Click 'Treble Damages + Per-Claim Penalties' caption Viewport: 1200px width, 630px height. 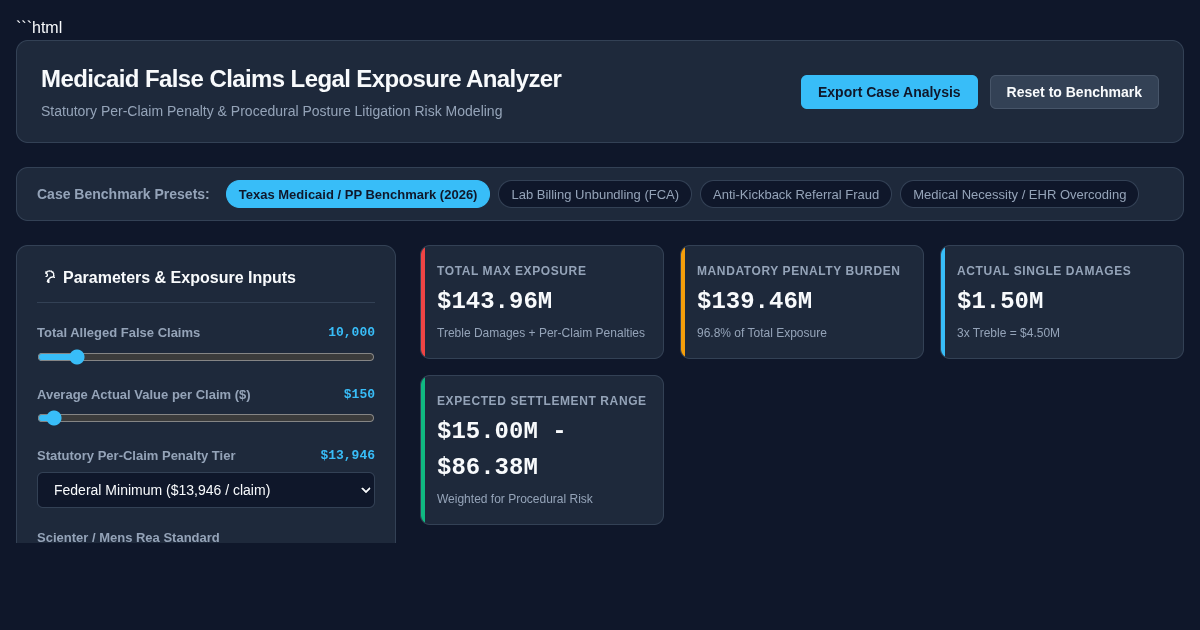pos(541,333)
